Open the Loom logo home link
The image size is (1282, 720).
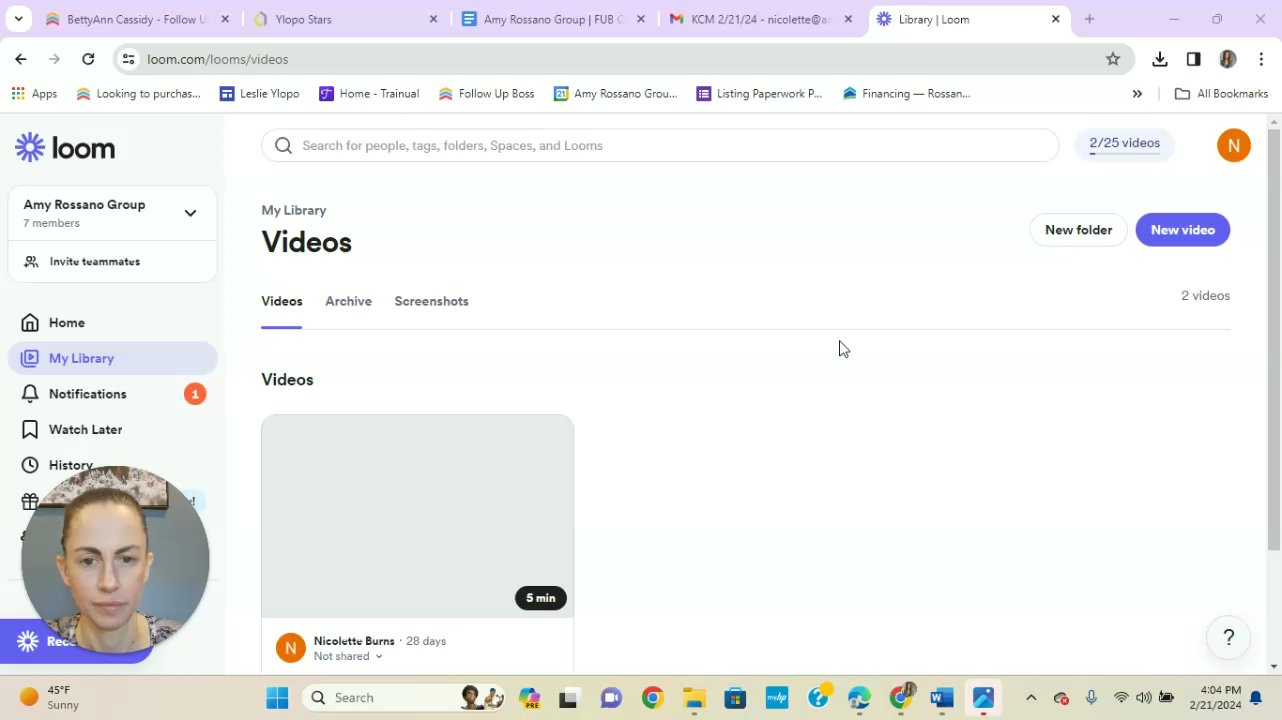tap(65, 148)
